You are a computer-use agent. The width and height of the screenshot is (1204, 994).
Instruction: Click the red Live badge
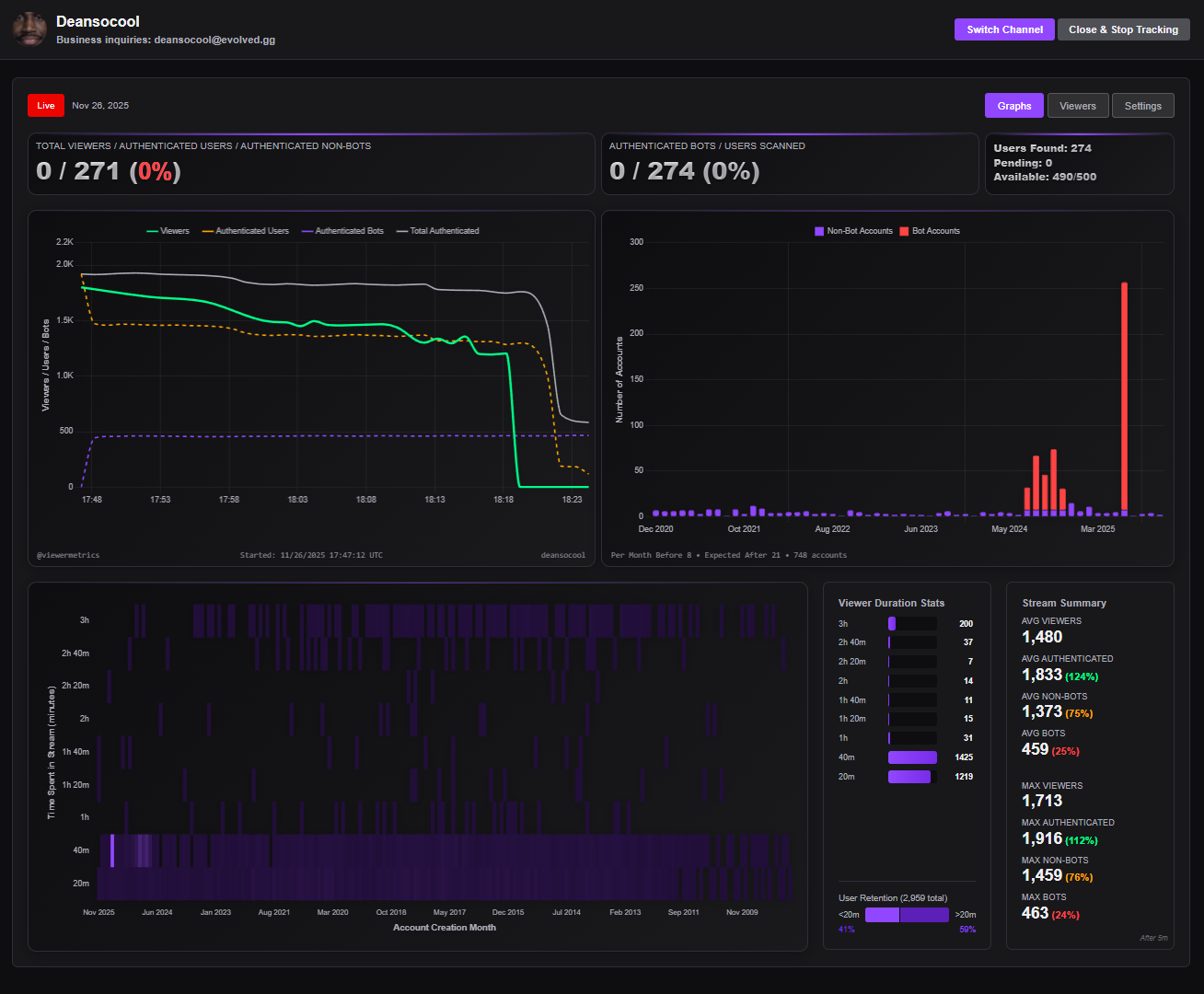(46, 106)
